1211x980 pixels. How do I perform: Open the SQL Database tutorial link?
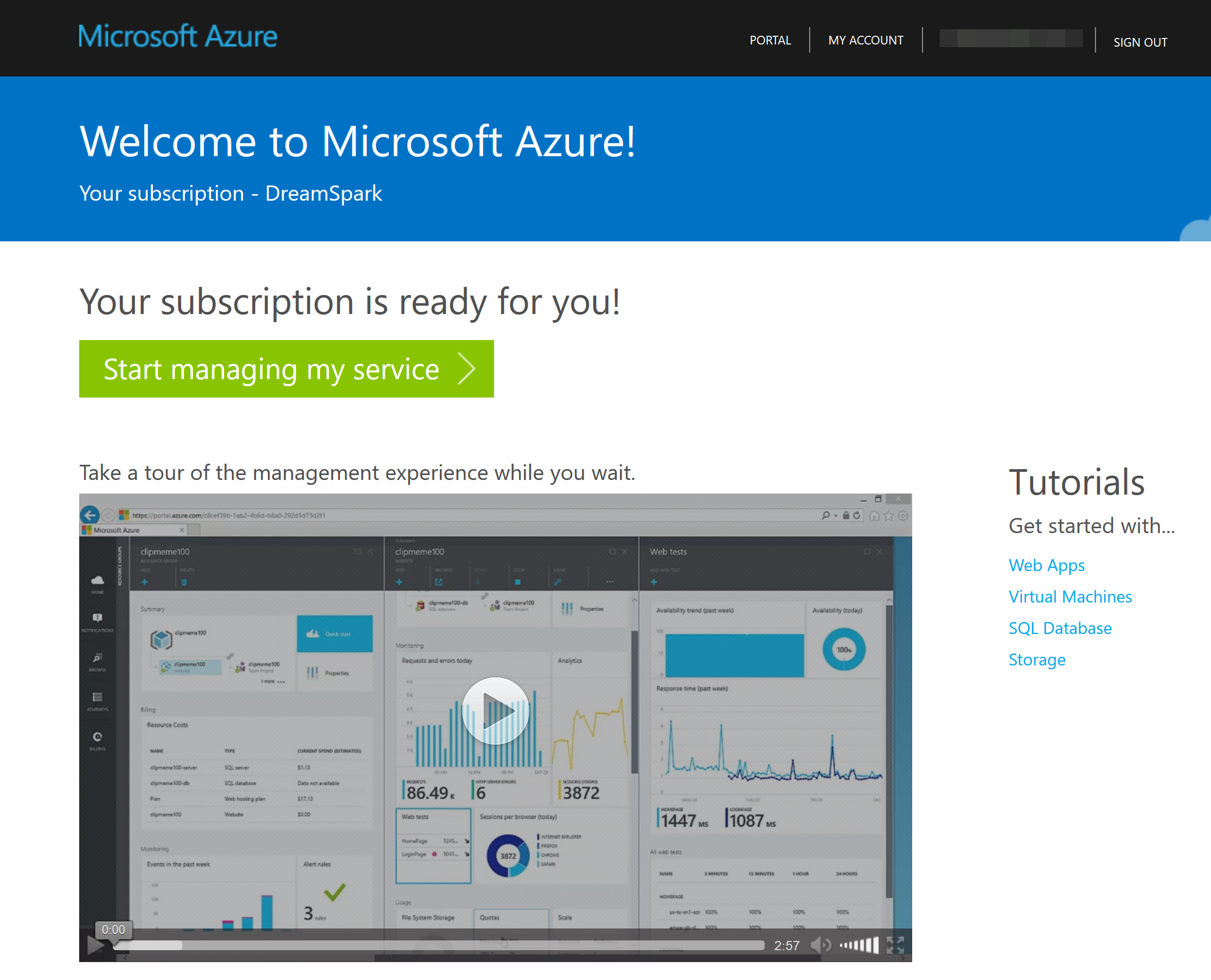click(x=1060, y=629)
